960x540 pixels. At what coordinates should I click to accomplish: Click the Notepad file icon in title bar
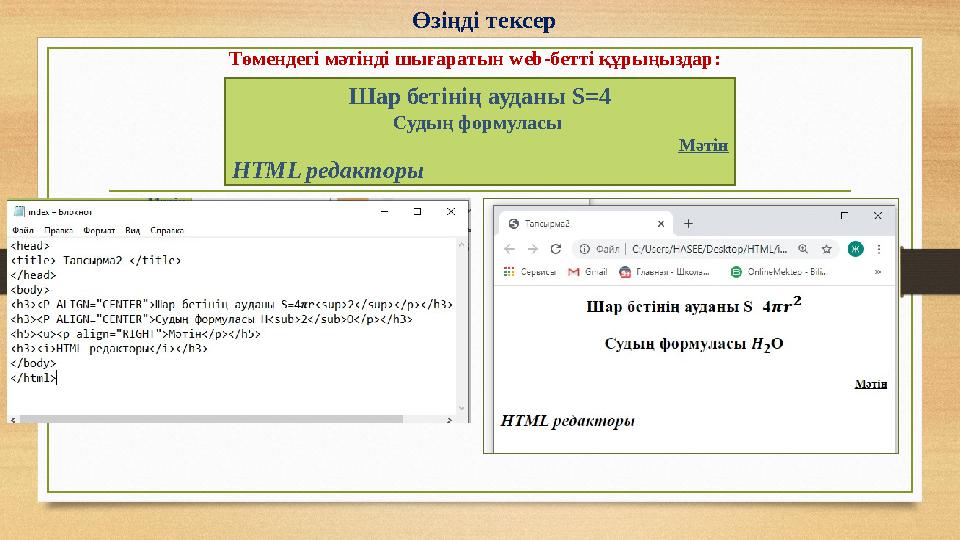click(x=19, y=211)
